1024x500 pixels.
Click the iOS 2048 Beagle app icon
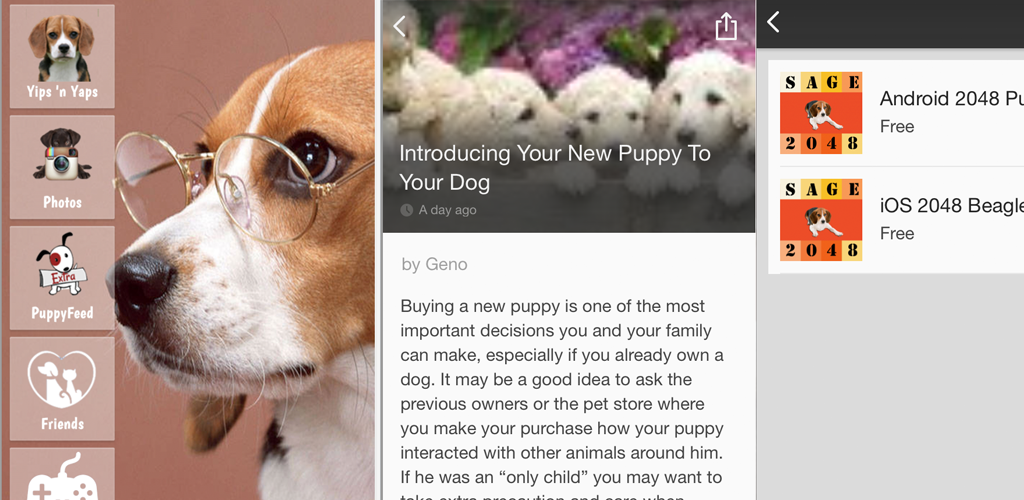click(x=821, y=220)
